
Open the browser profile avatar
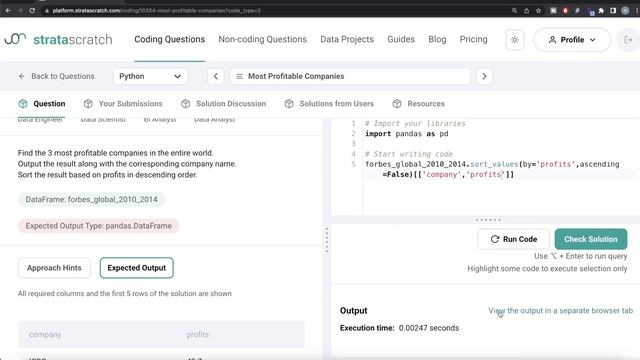coord(625,11)
